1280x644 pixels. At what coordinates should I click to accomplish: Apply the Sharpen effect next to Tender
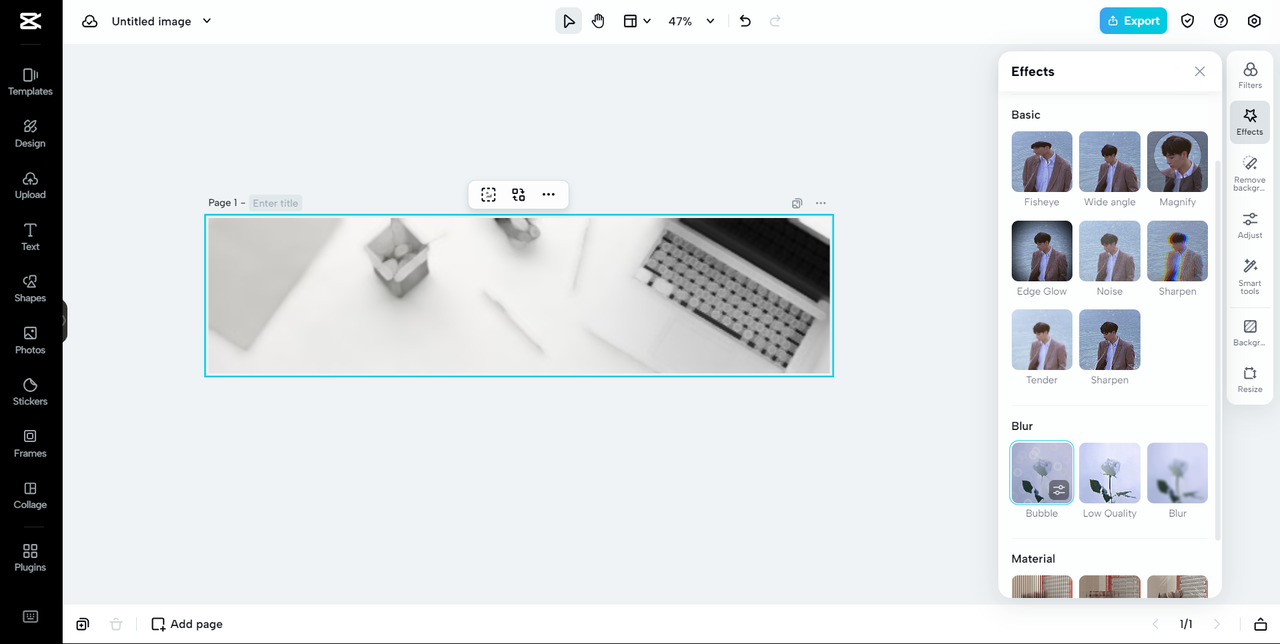1110,340
